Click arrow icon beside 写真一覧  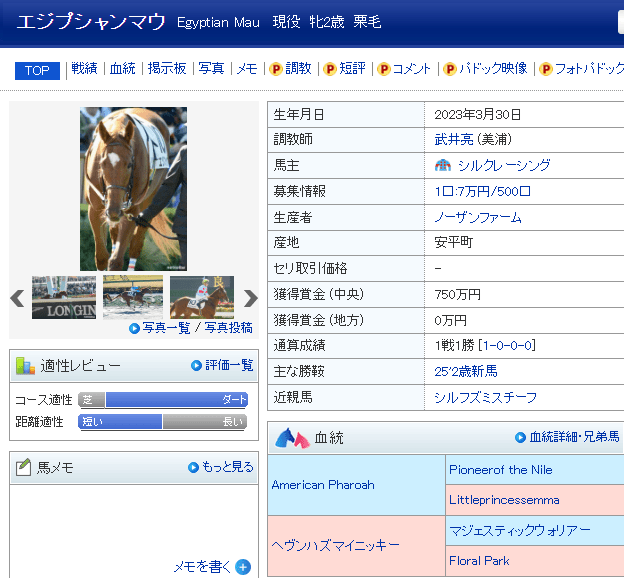coord(135,328)
